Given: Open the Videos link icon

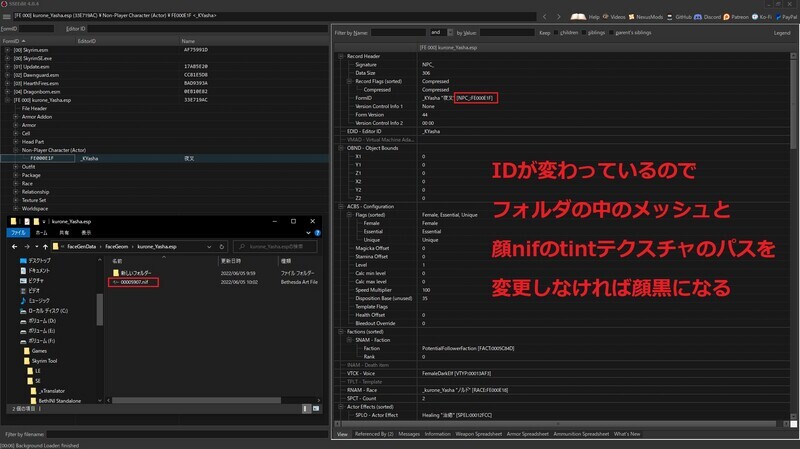Looking at the screenshot, I should [606, 17].
